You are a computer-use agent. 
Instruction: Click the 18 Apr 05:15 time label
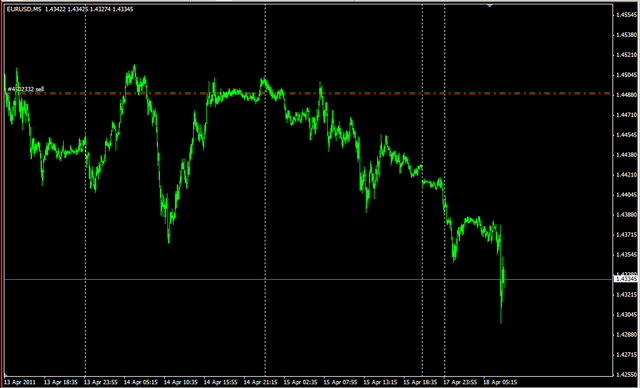point(500,382)
